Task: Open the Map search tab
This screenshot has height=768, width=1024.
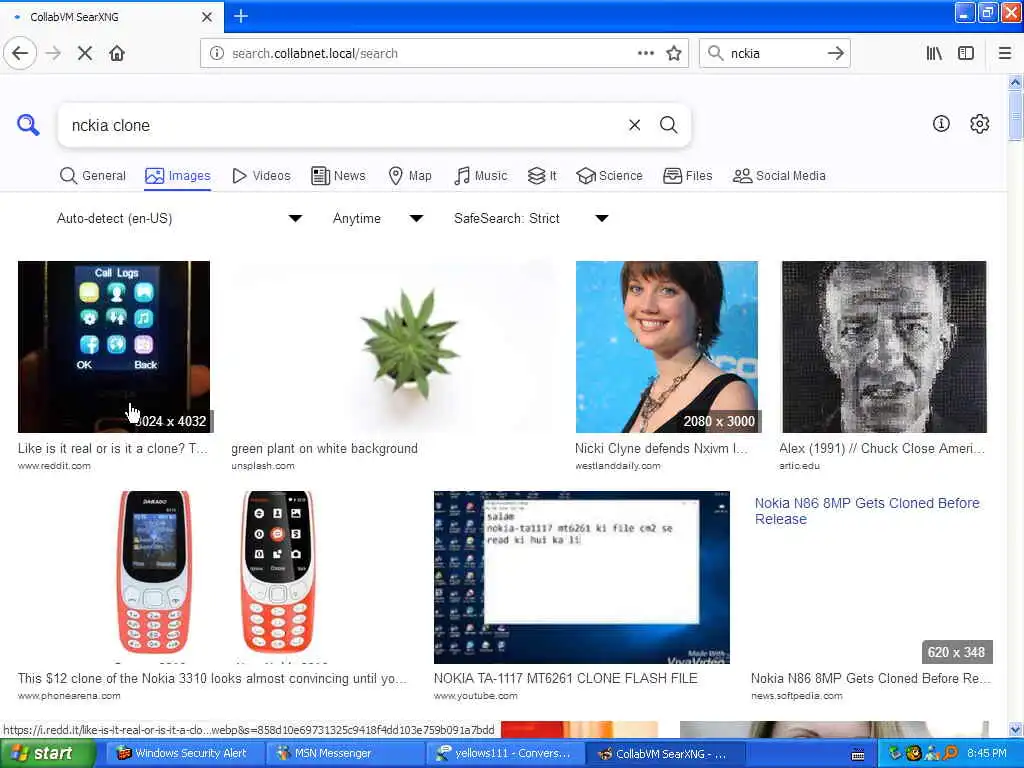Action: [410, 176]
